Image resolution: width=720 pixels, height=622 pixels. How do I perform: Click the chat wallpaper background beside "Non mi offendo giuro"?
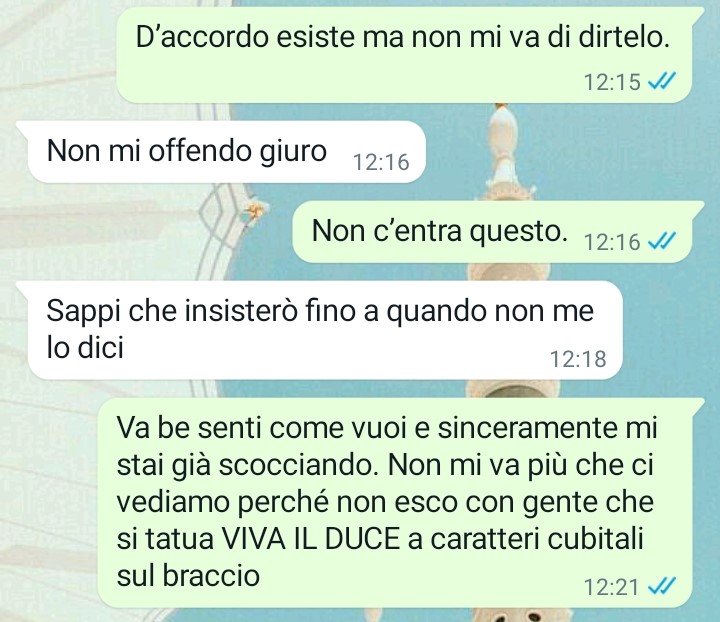569,151
